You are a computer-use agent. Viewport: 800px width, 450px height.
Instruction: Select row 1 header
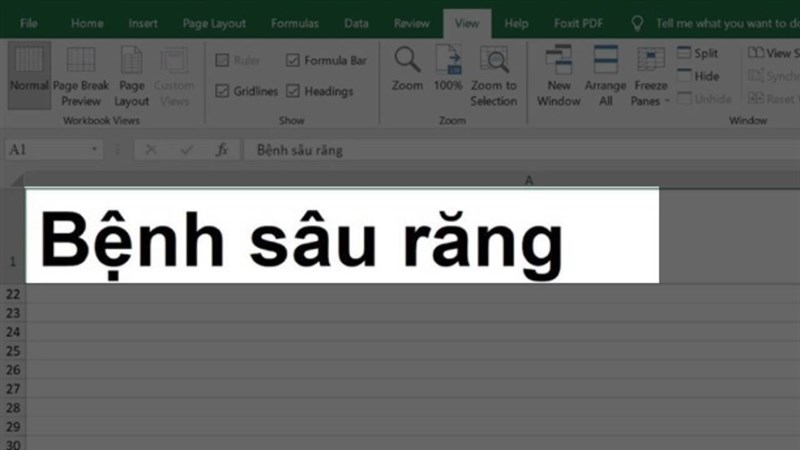point(13,236)
